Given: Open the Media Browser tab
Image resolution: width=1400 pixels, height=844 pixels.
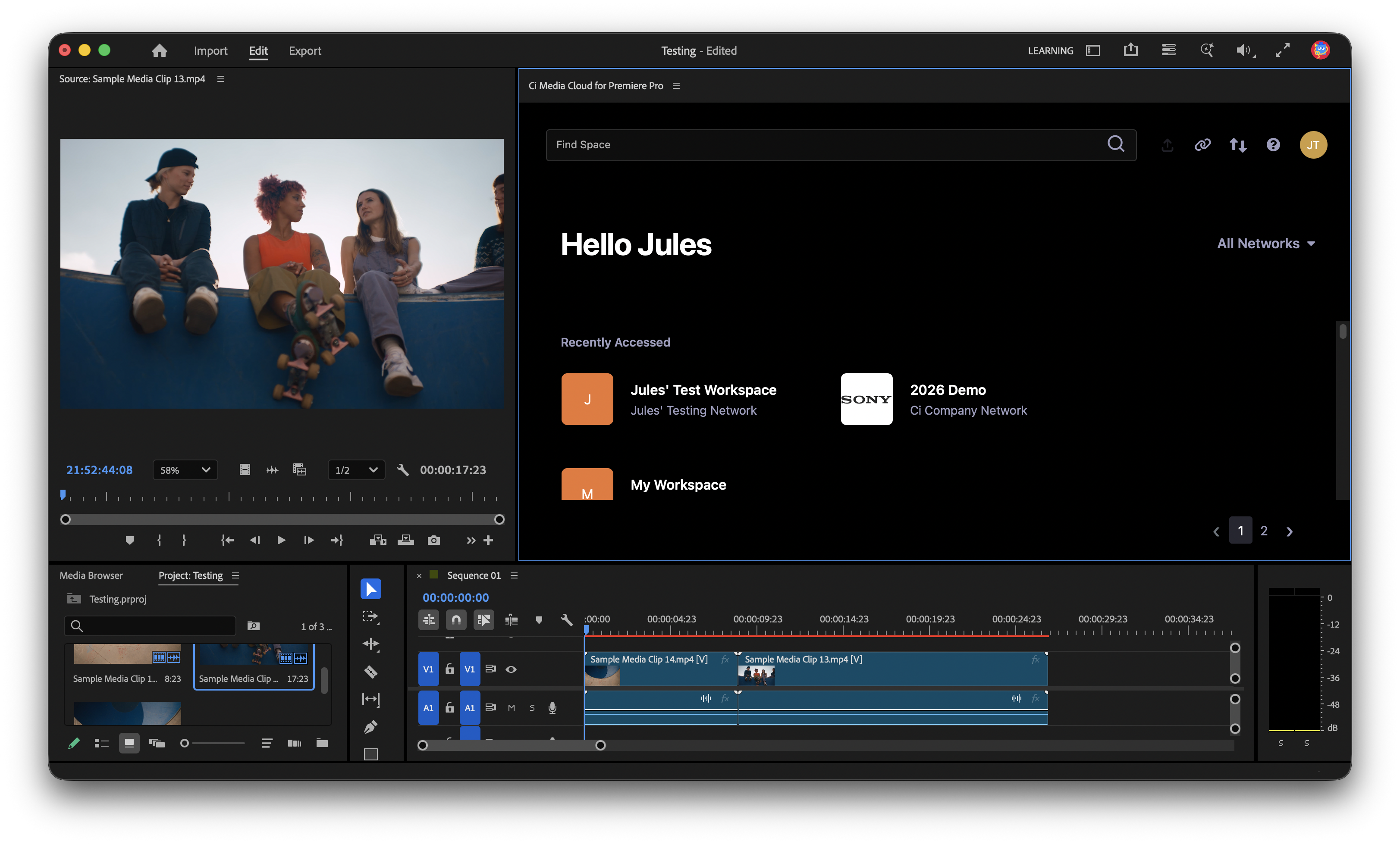Looking at the screenshot, I should pos(91,576).
